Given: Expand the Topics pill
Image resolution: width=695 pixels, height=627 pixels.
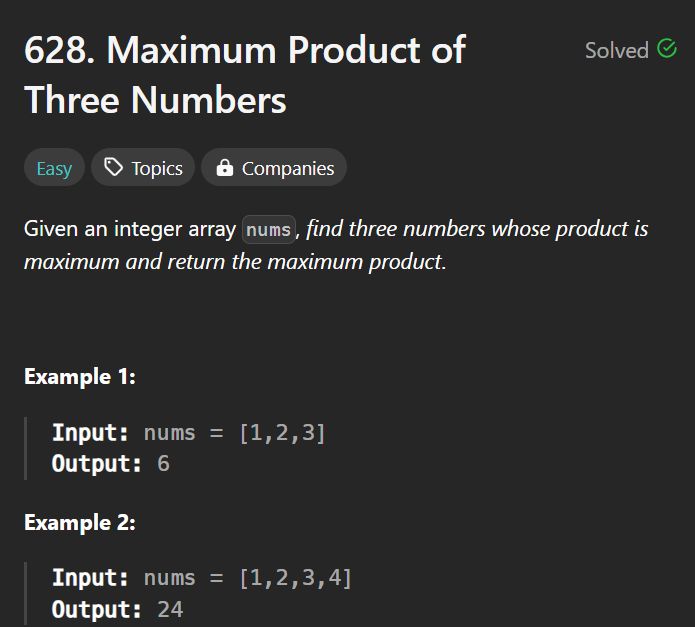Looking at the screenshot, I should click(x=144, y=168).
